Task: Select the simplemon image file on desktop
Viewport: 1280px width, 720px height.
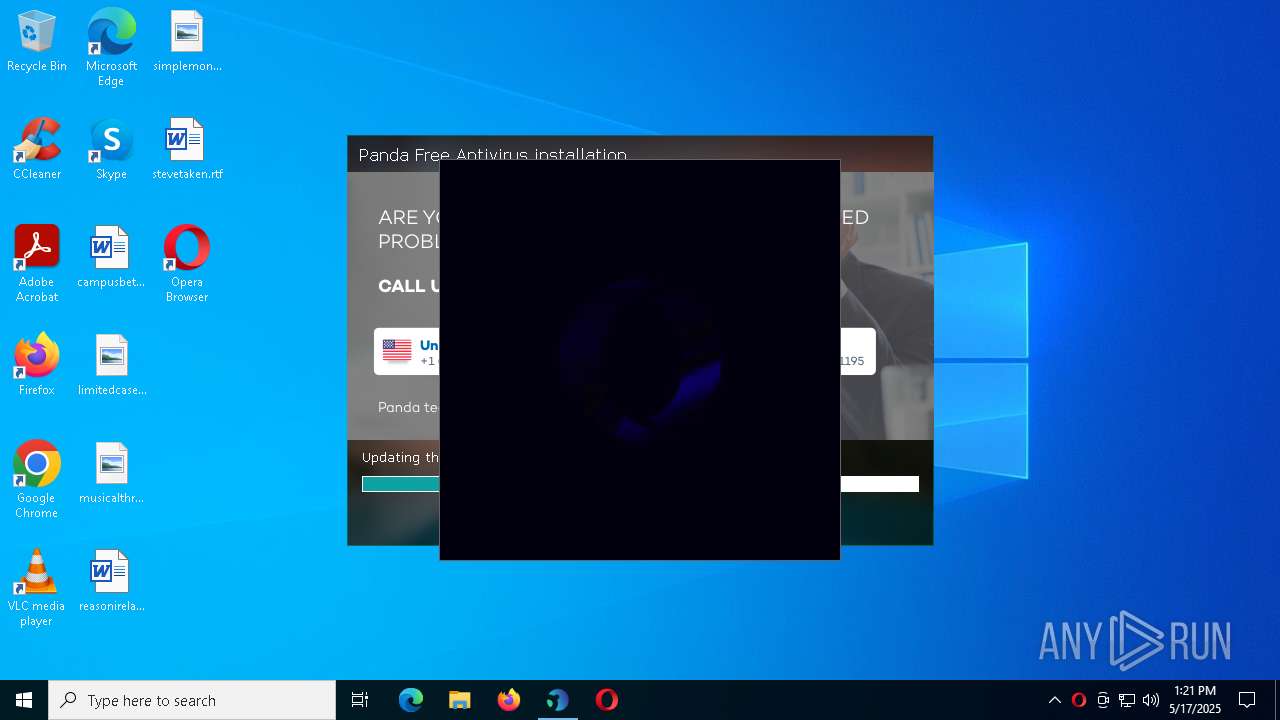Action: (187, 42)
